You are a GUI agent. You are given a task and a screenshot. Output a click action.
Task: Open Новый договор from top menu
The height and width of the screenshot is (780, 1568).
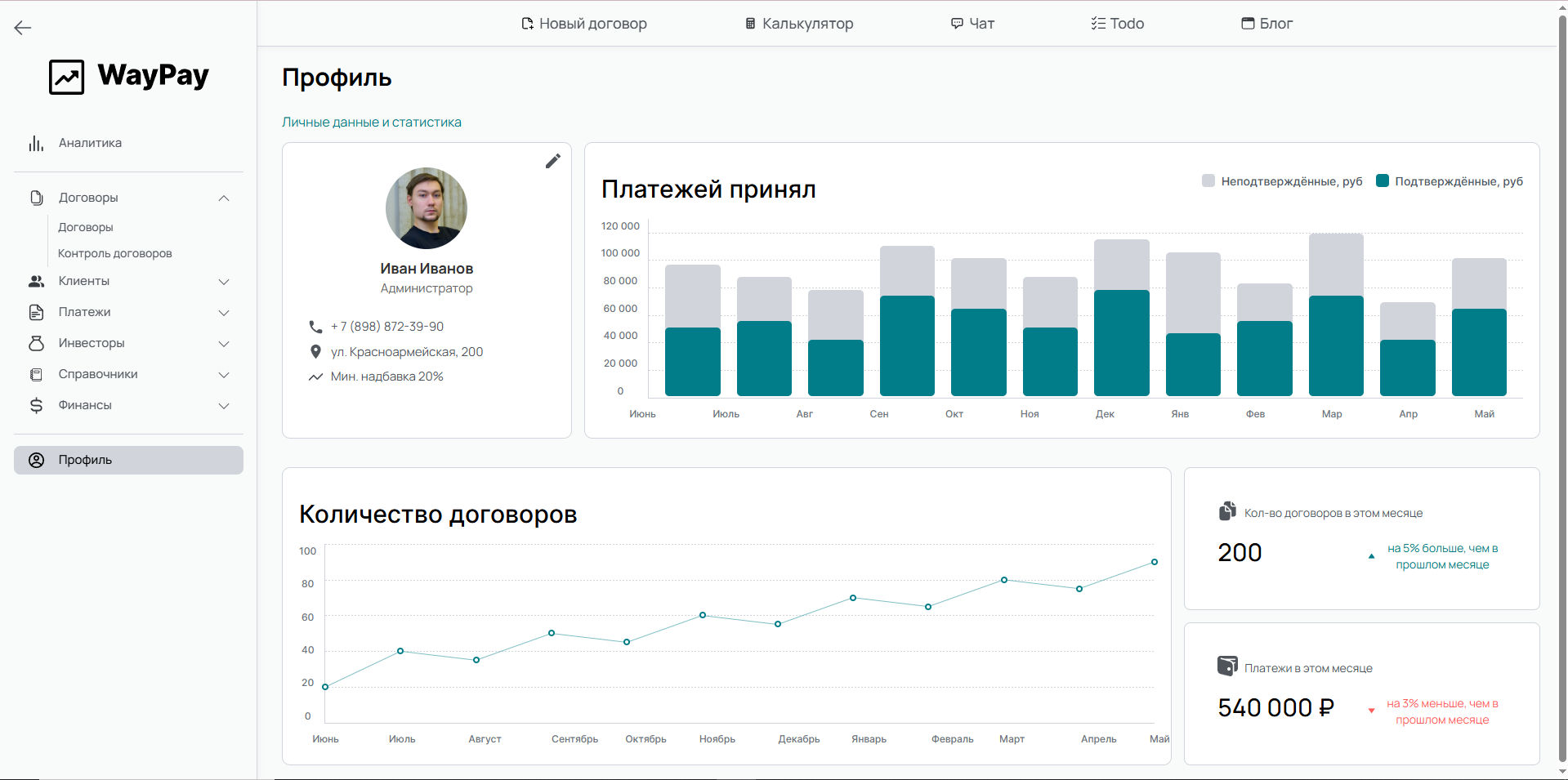click(584, 24)
